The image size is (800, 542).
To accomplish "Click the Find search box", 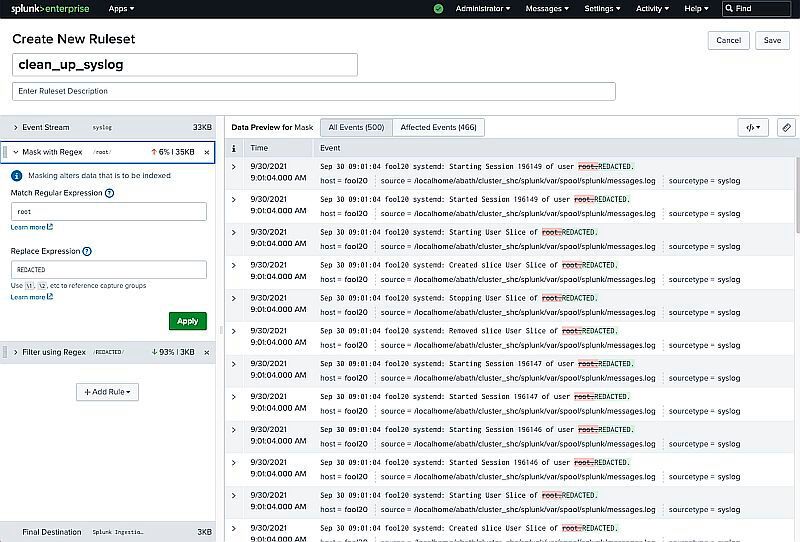I will coord(756,9).
